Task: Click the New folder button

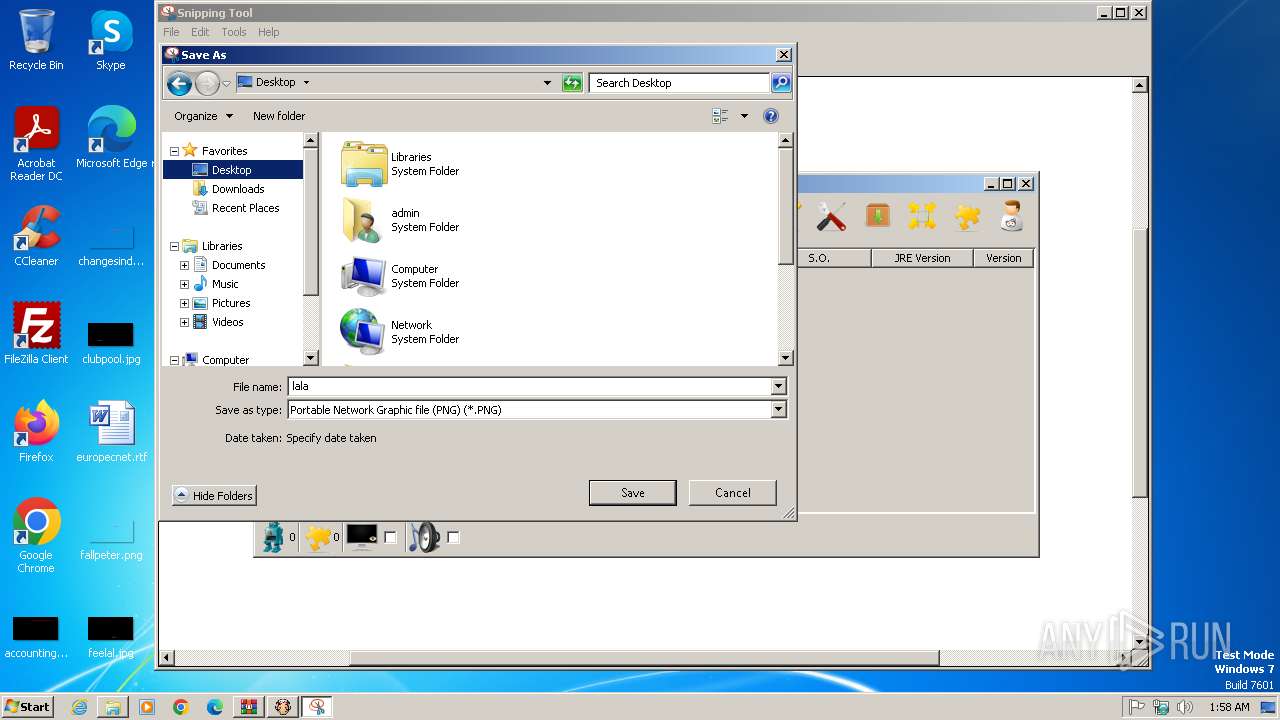Action: (279, 116)
